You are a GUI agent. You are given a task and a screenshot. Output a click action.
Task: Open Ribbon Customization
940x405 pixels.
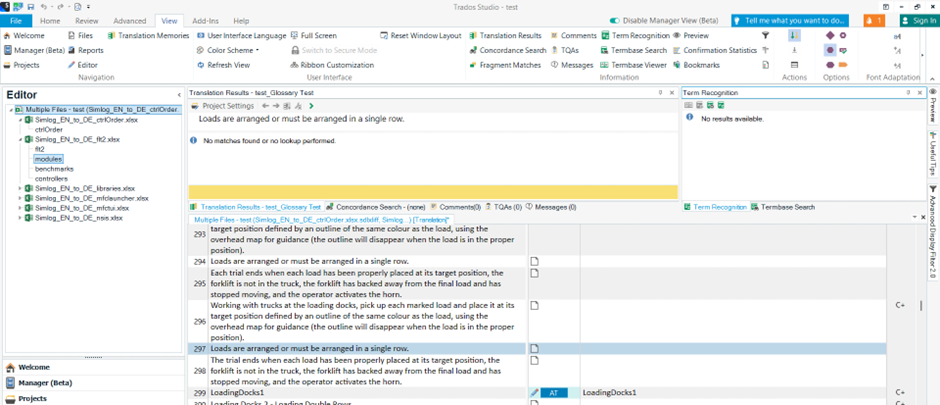pos(332,65)
